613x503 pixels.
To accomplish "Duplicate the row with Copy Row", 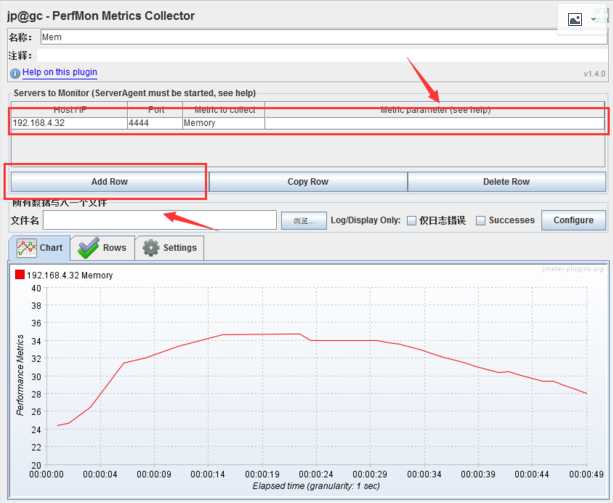I will click(308, 182).
